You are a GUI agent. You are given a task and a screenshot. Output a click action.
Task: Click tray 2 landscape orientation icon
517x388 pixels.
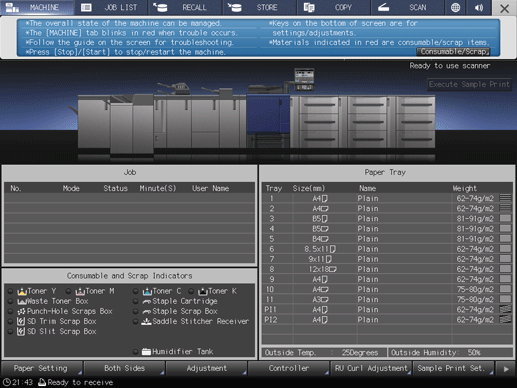click(325, 209)
